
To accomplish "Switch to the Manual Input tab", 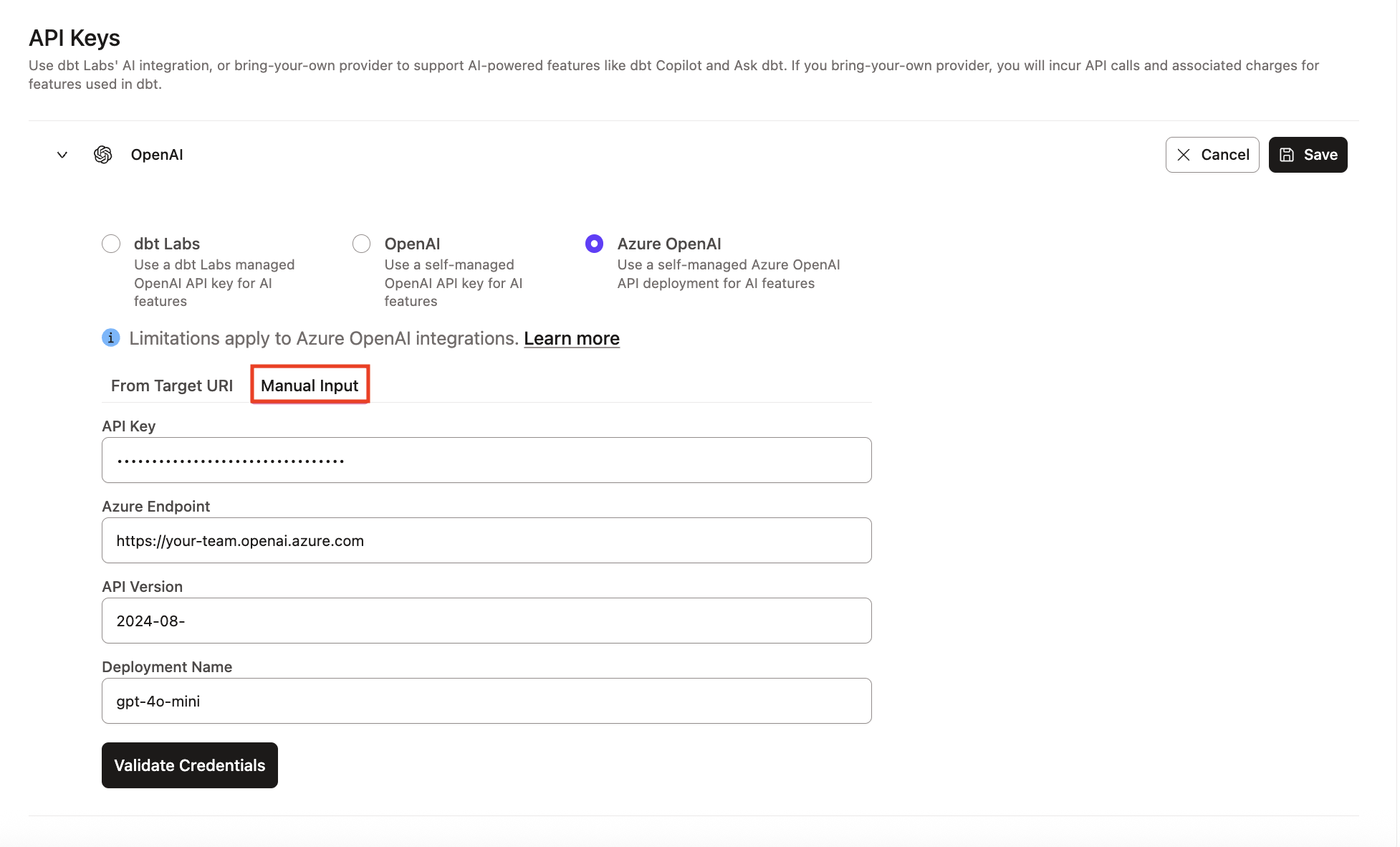I will (310, 385).
